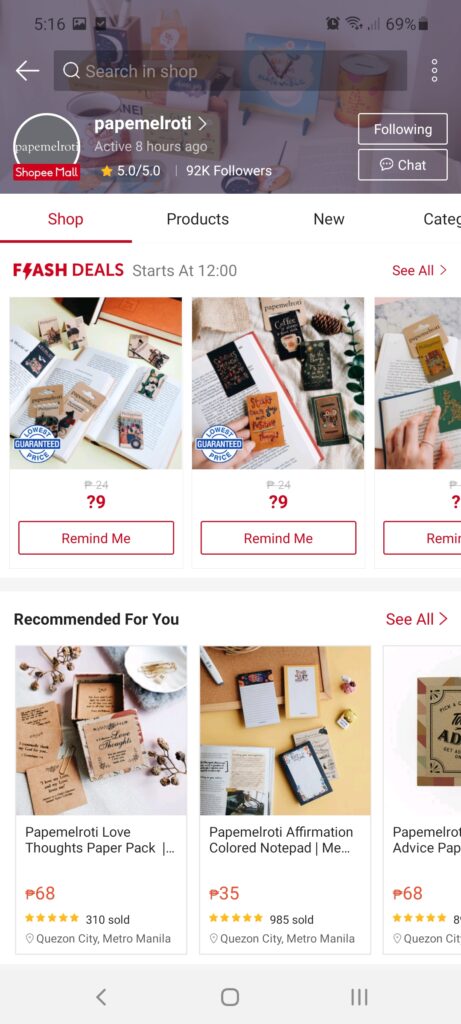Tap the Shopee Mall badge
This screenshot has height=1024, width=461.
46,173
